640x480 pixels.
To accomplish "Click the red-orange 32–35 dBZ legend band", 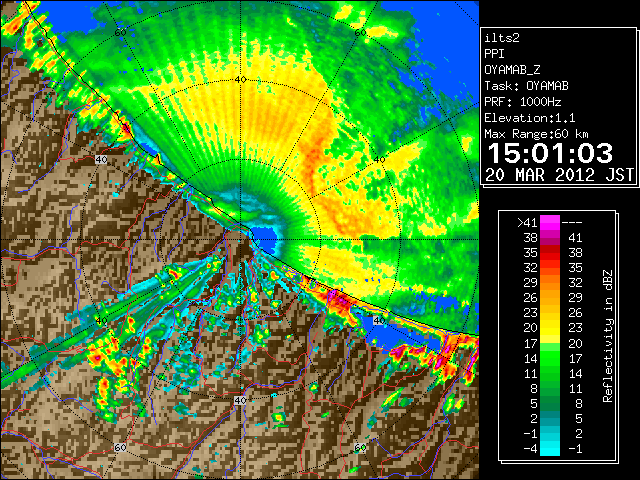I will point(550,268).
